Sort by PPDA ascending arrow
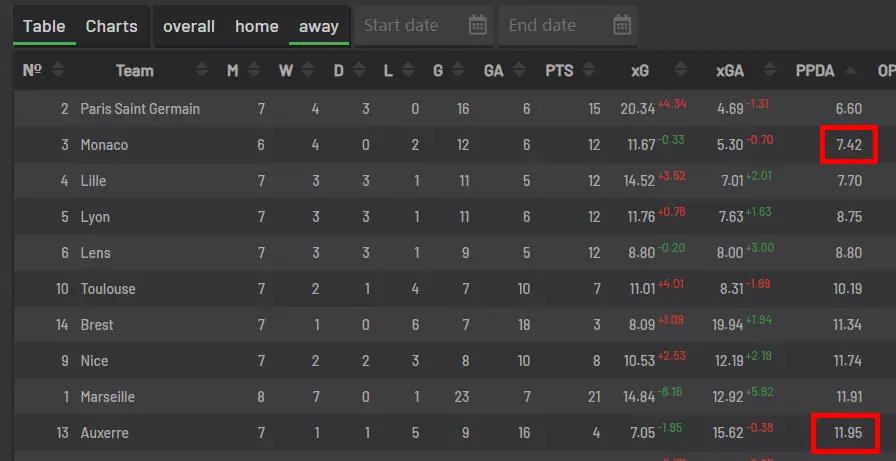Image resolution: width=896 pixels, height=461 pixels. coord(850,70)
